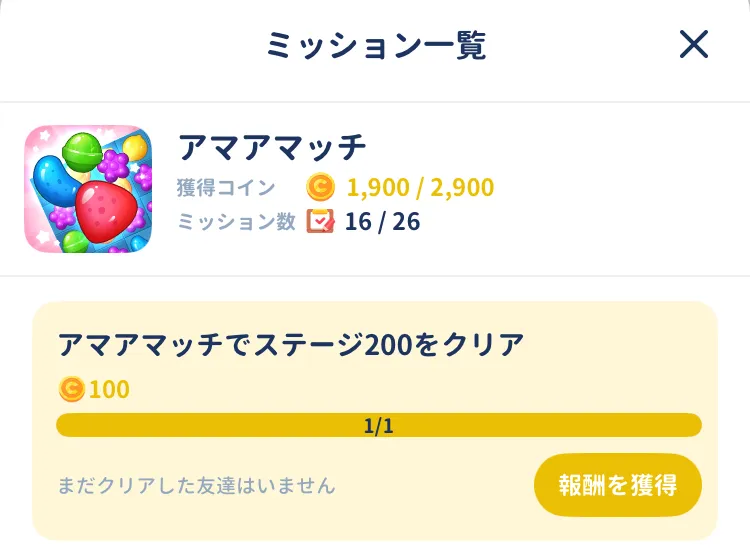Click the gold coin icon beside 獲得コイン
The height and width of the screenshot is (554, 750).
click(x=320, y=187)
